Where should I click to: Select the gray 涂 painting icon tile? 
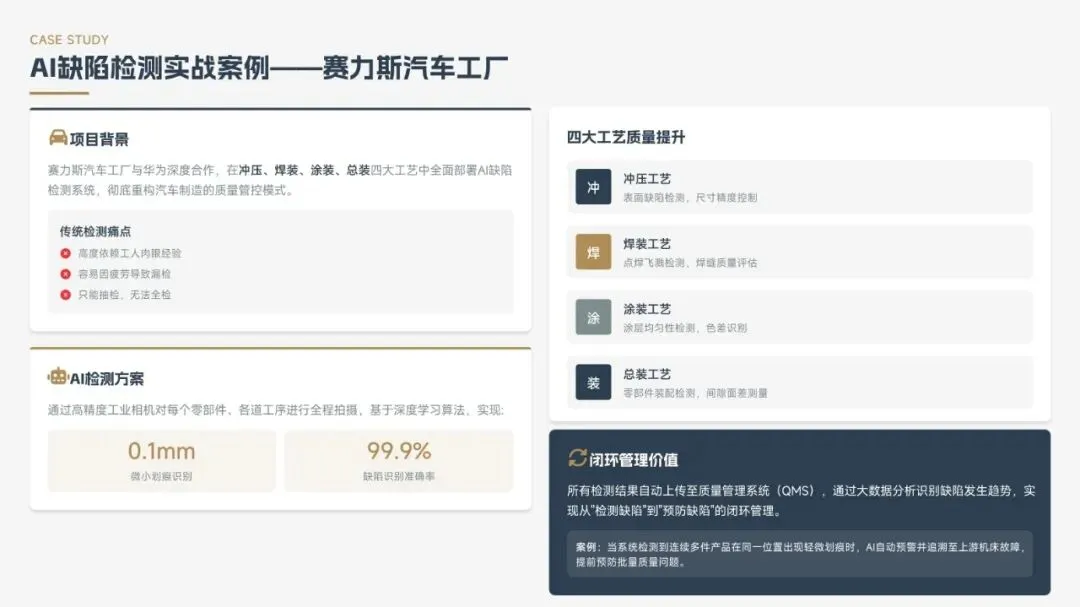(x=593, y=317)
